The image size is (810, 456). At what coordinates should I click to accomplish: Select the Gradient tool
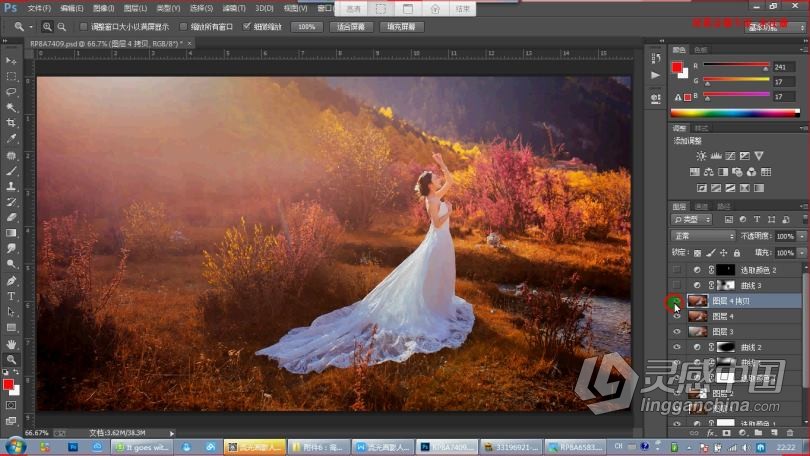[11, 233]
